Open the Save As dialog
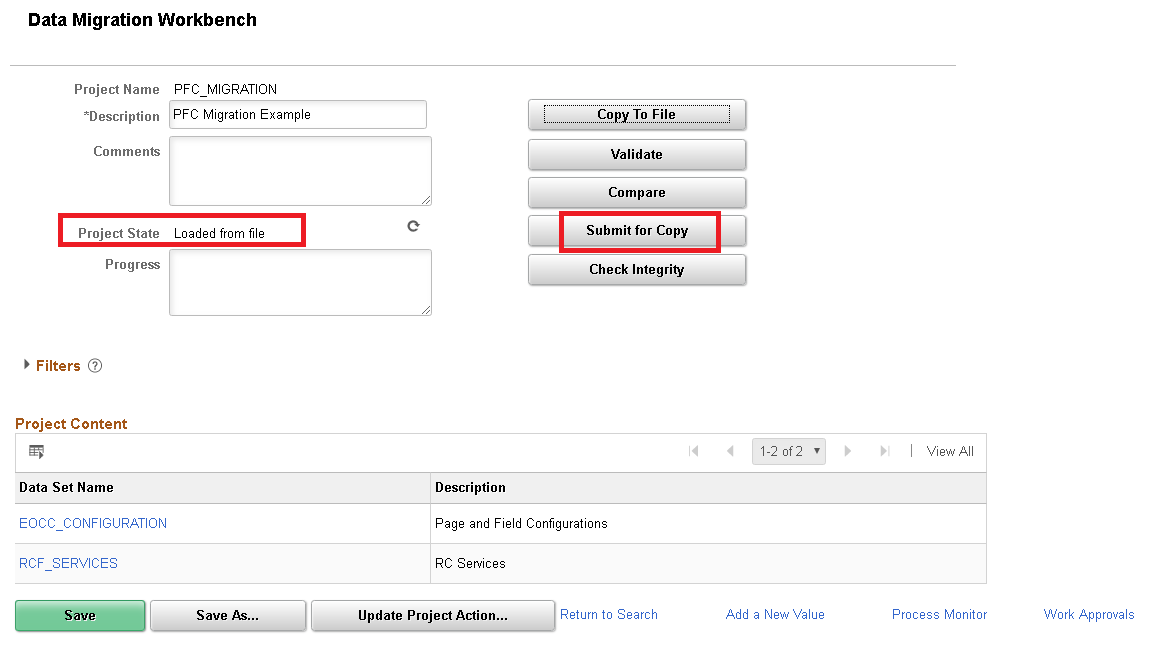 tap(227, 615)
